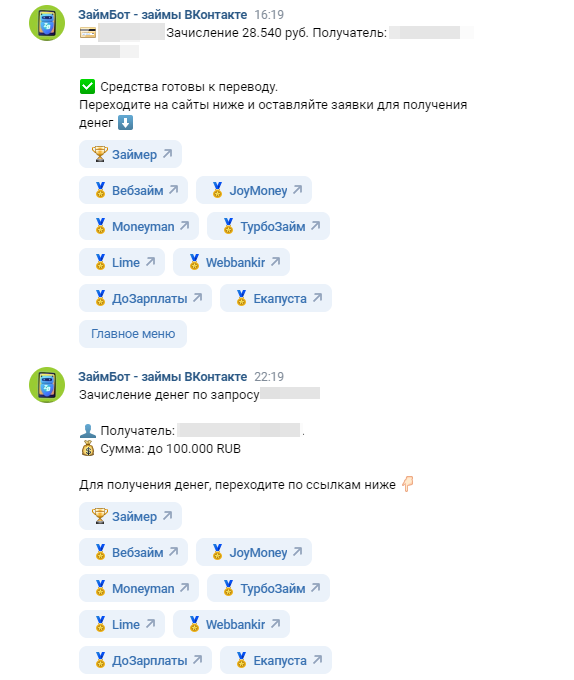Click the Займер button in the first message
Image resolution: width=574 pixels, height=680 pixels.
tap(130, 154)
